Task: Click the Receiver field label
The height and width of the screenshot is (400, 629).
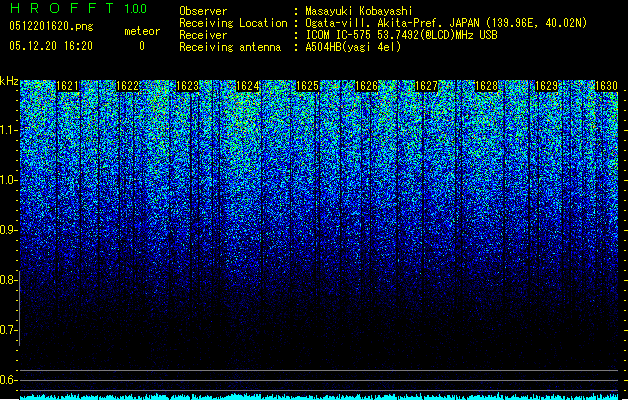Action: 203,35
